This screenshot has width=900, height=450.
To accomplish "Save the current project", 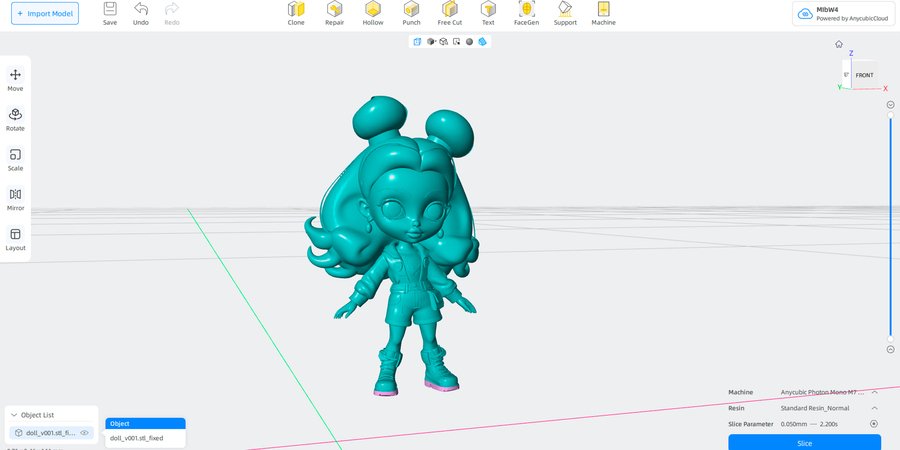I will click(x=110, y=14).
